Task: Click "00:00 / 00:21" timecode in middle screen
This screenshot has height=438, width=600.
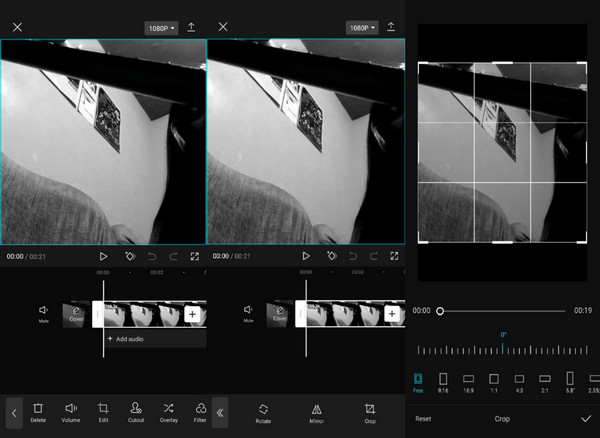Action: pyautogui.click(x=232, y=256)
